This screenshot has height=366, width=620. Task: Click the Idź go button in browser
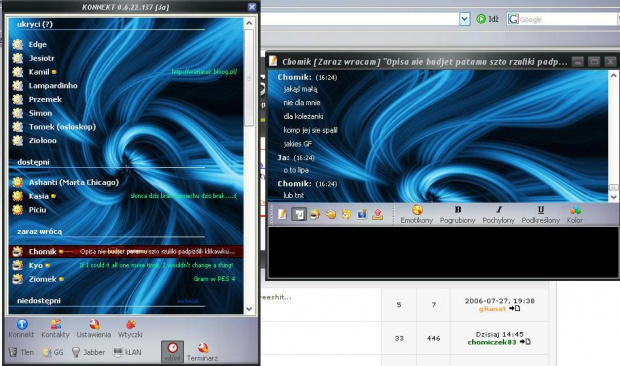487,19
